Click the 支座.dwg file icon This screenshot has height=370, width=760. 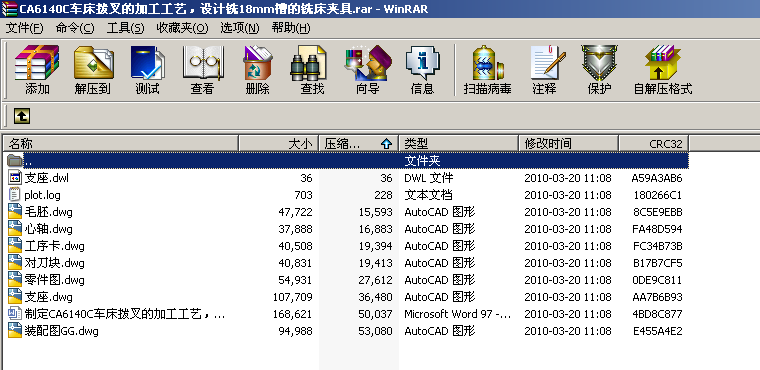pyautogui.click(x=16, y=296)
